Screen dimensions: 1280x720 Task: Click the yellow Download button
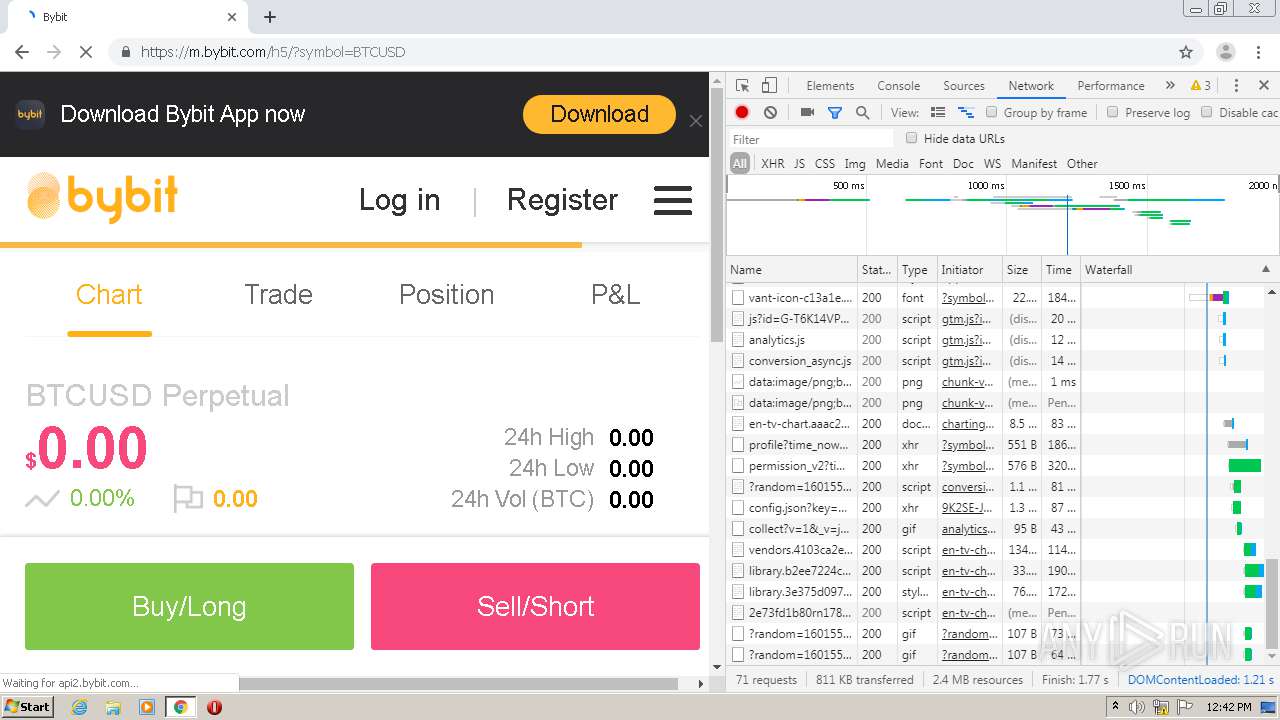[599, 114]
